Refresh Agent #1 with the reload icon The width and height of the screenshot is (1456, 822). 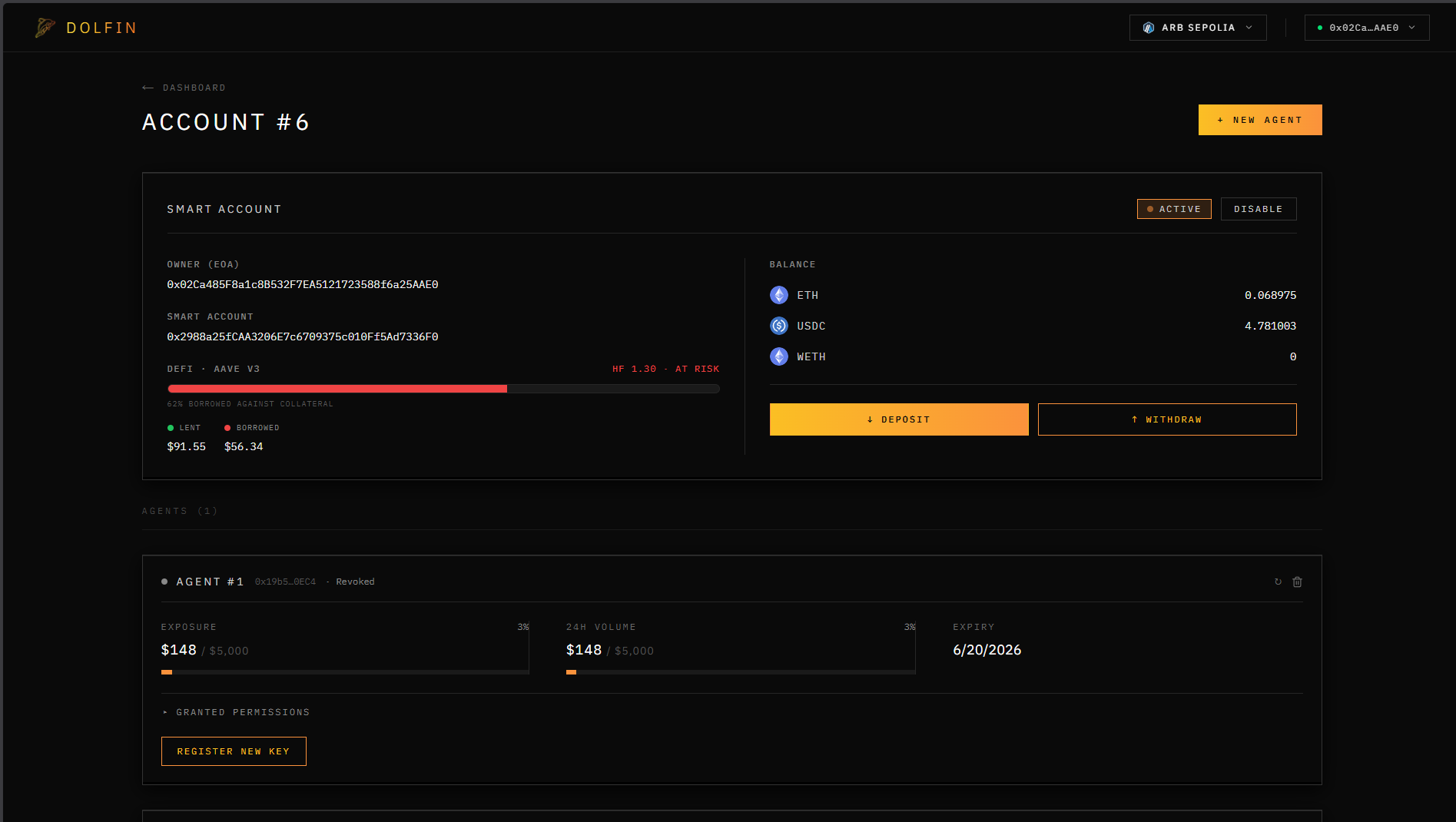(x=1279, y=582)
